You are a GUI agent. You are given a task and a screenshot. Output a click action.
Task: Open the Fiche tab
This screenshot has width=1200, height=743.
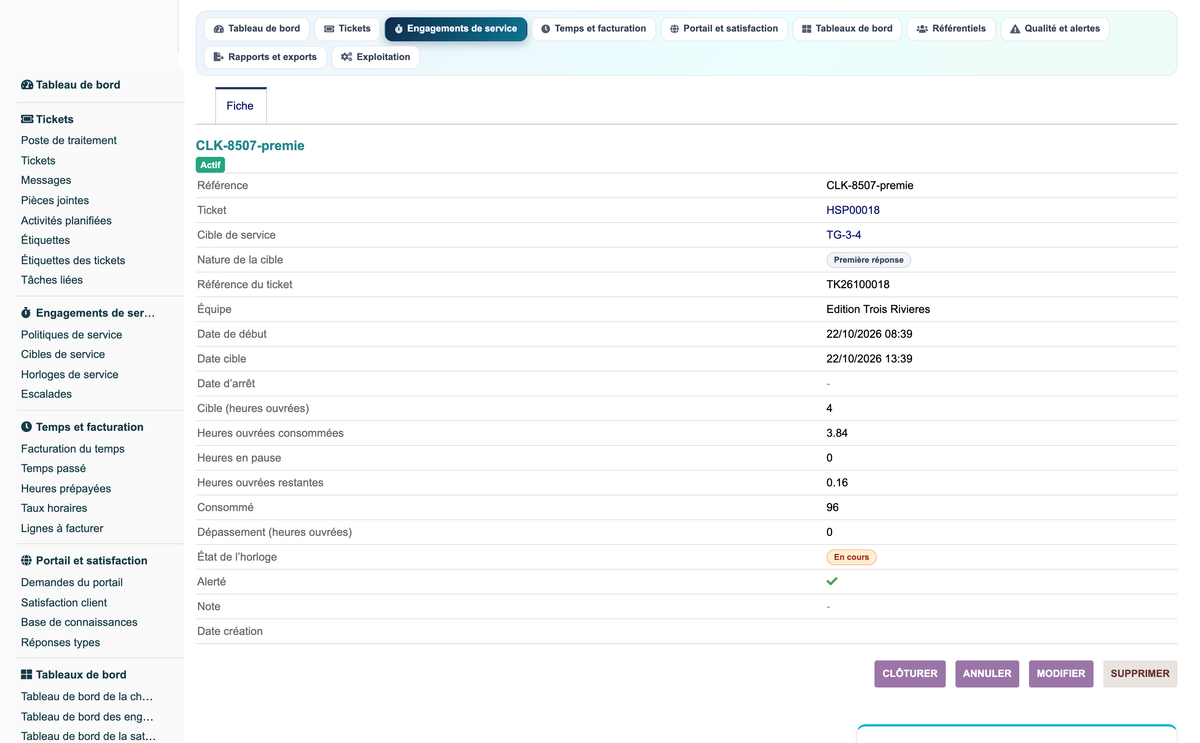pyautogui.click(x=240, y=106)
